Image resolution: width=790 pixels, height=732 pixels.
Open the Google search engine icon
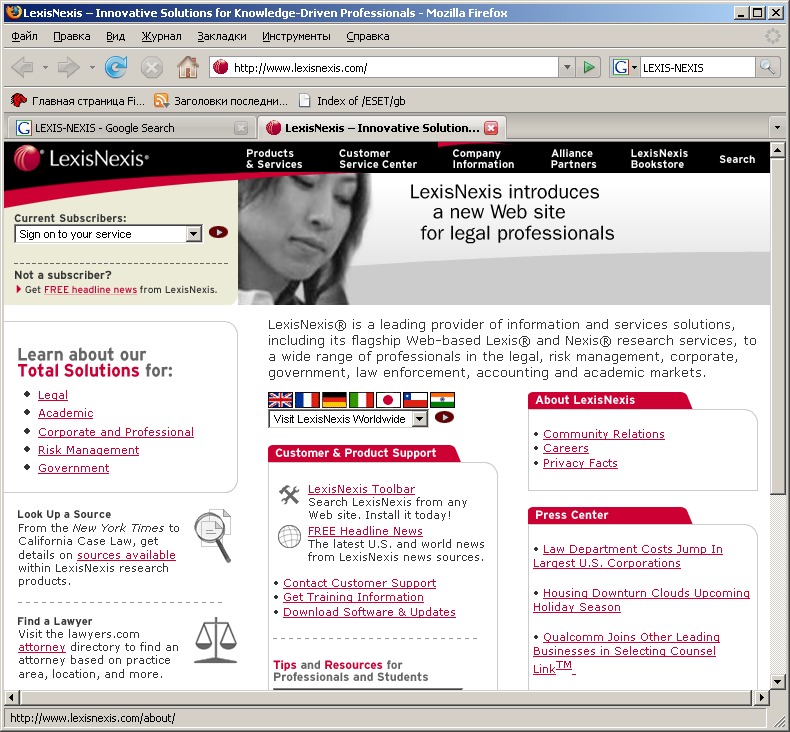point(620,67)
